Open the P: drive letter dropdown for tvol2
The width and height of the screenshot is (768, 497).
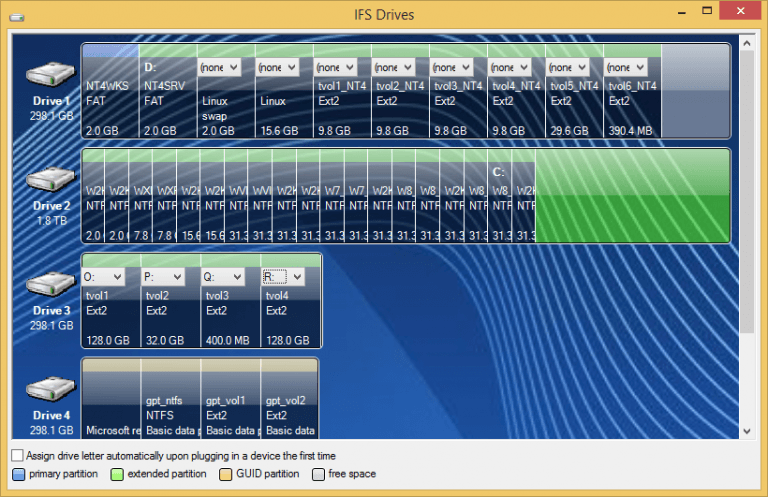164,277
